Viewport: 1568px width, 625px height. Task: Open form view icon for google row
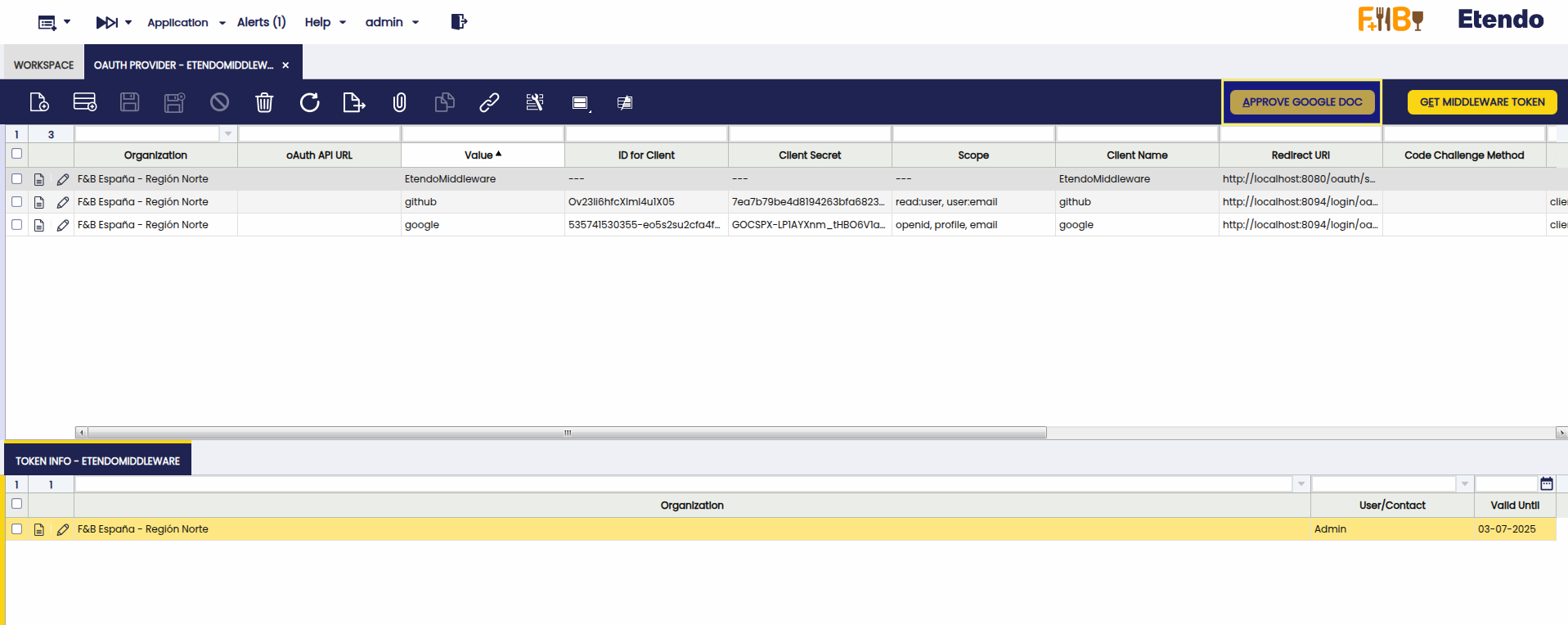click(39, 225)
